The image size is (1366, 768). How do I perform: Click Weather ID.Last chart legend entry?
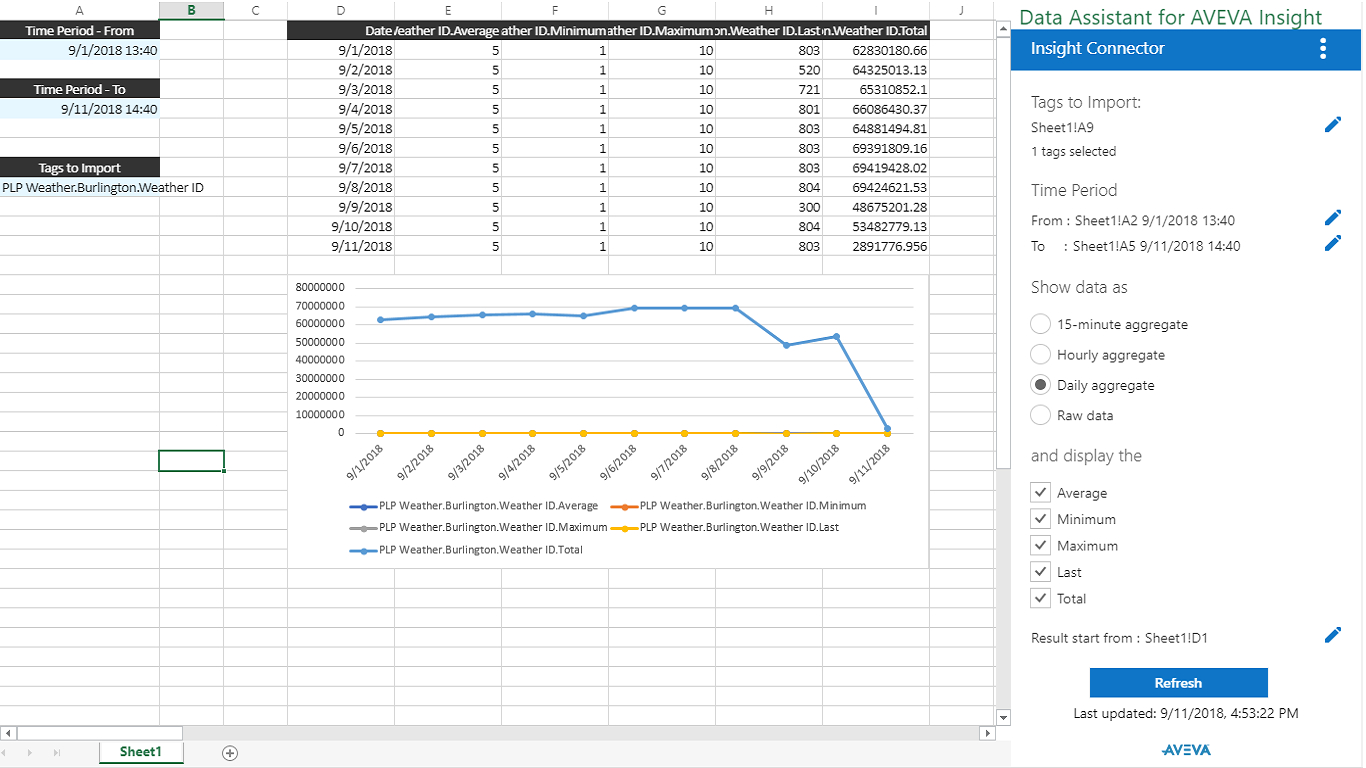coord(724,527)
